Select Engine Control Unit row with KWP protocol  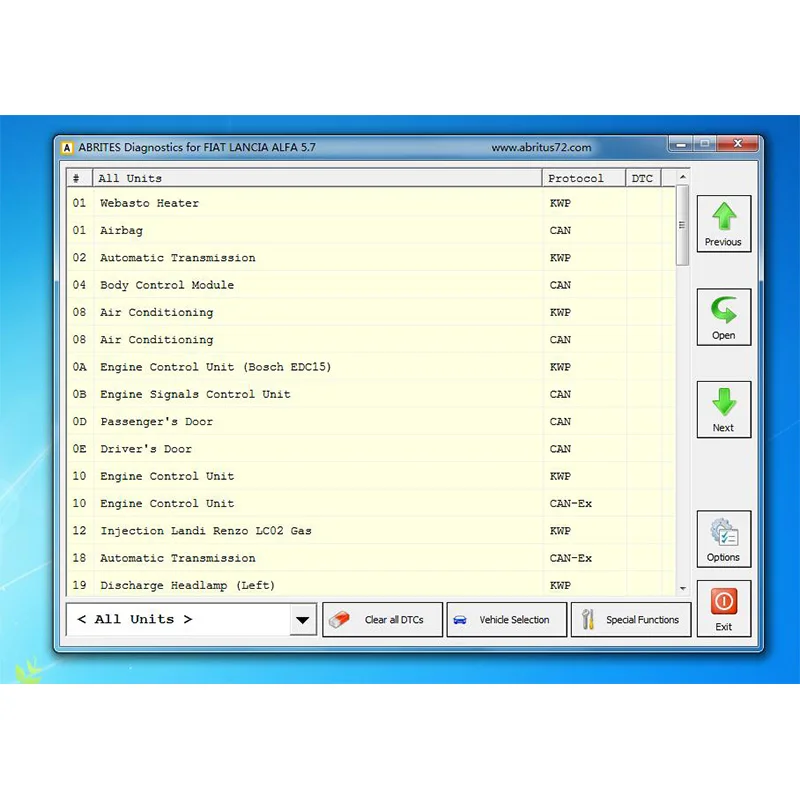371,476
